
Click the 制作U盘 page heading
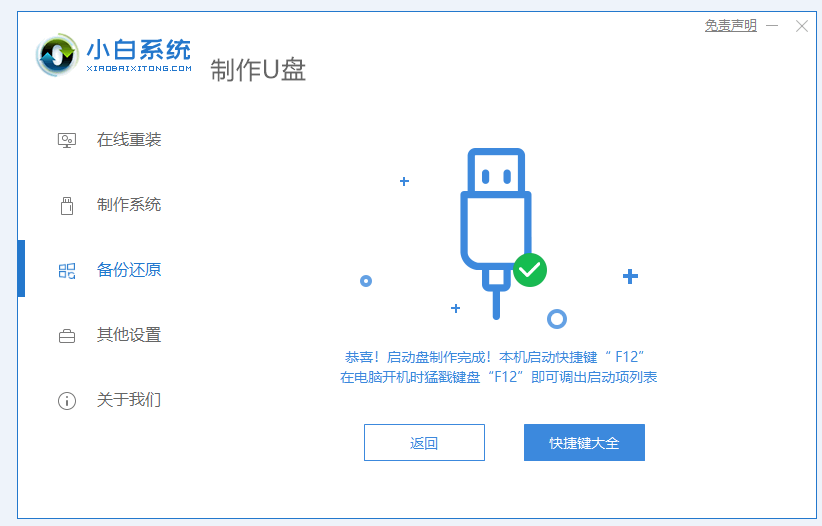[x=258, y=70]
